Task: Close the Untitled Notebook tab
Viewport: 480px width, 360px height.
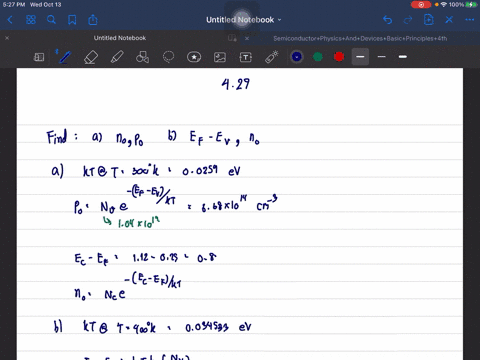Action: point(7,38)
